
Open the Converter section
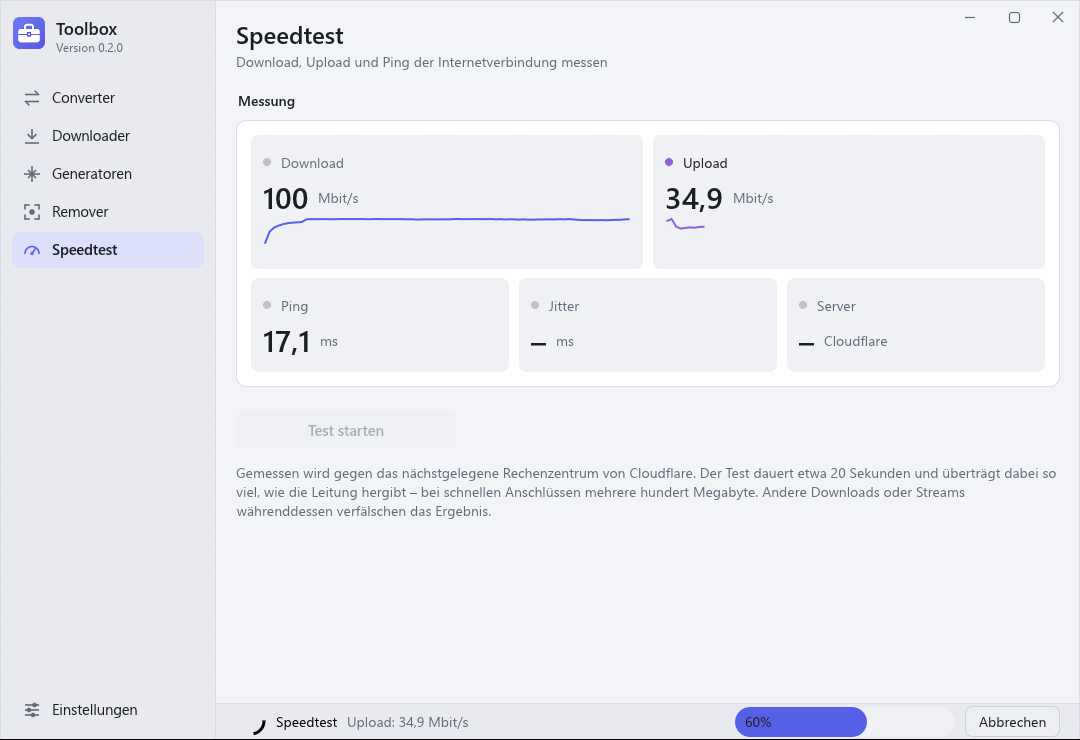tap(108, 98)
